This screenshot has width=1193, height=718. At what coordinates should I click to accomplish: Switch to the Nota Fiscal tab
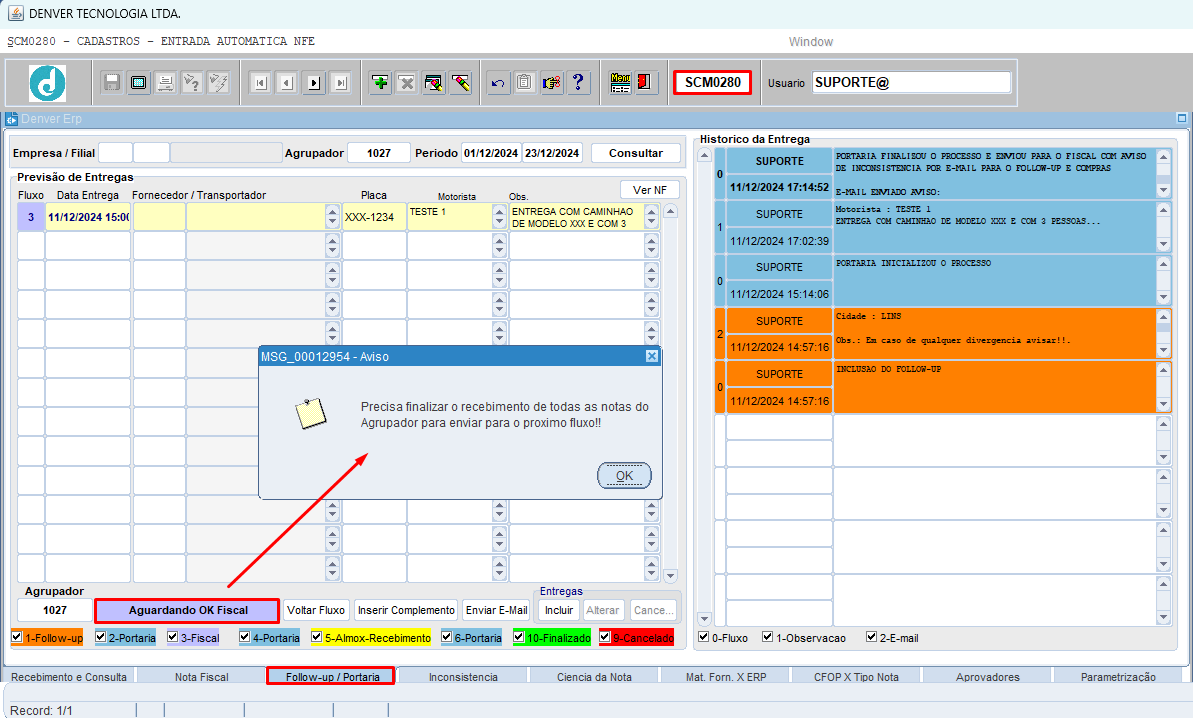coord(201,677)
